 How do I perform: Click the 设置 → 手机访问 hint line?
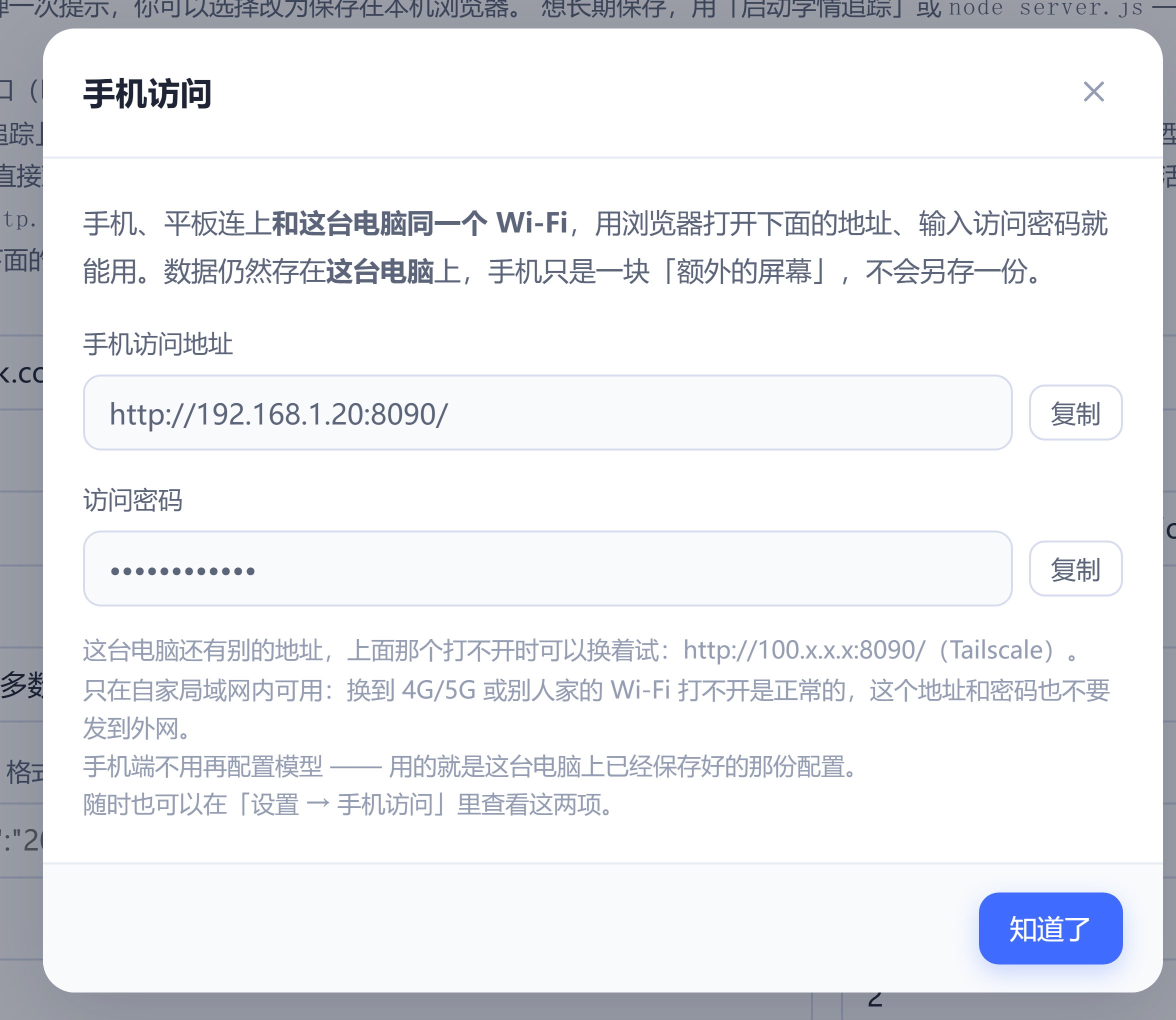pyautogui.click(x=348, y=804)
